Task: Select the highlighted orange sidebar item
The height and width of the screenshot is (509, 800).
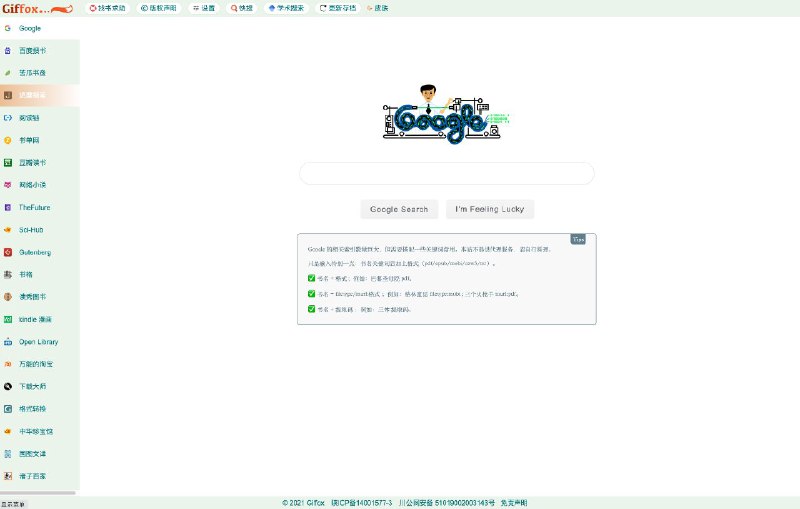Action: coord(40,95)
